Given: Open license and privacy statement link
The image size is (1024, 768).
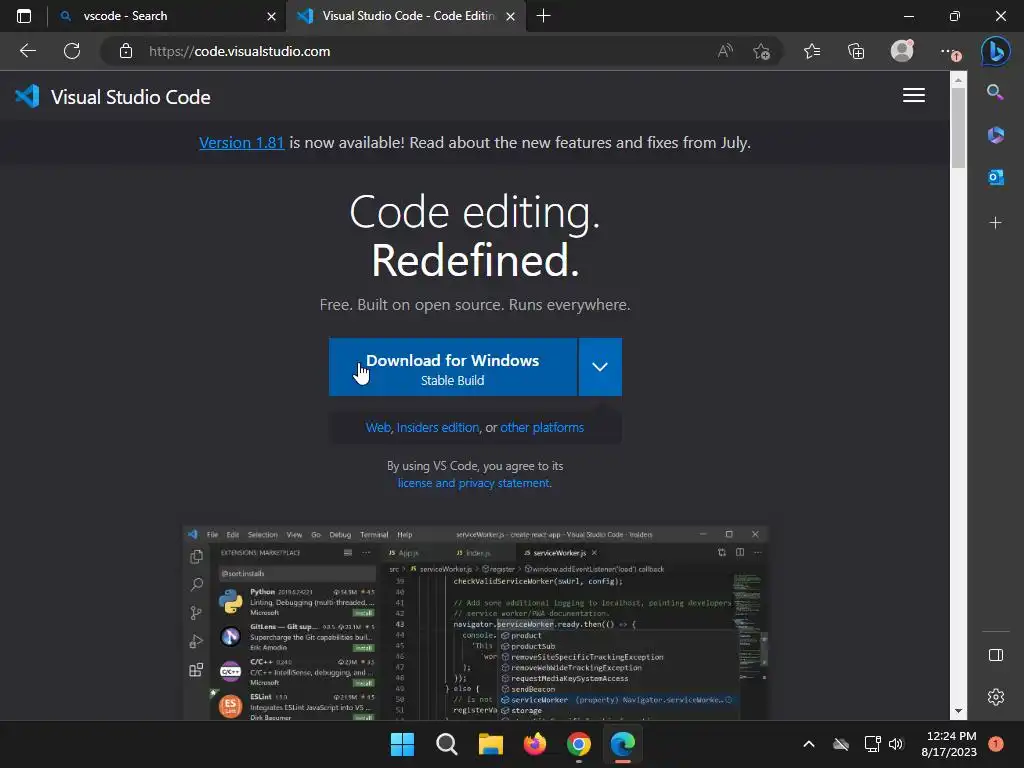Looking at the screenshot, I should click(475, 483).
